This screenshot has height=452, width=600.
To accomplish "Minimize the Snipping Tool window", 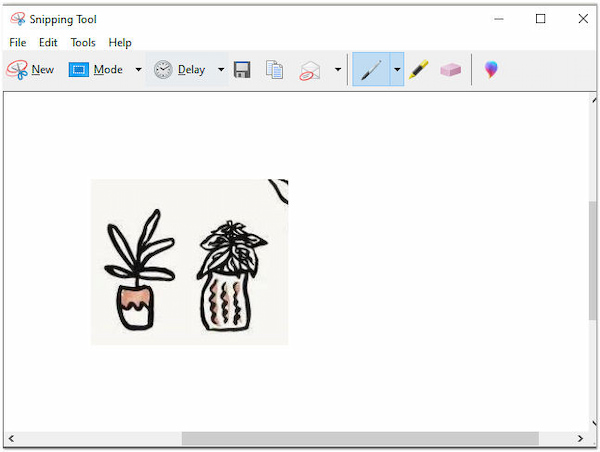I will click(499, 19).
